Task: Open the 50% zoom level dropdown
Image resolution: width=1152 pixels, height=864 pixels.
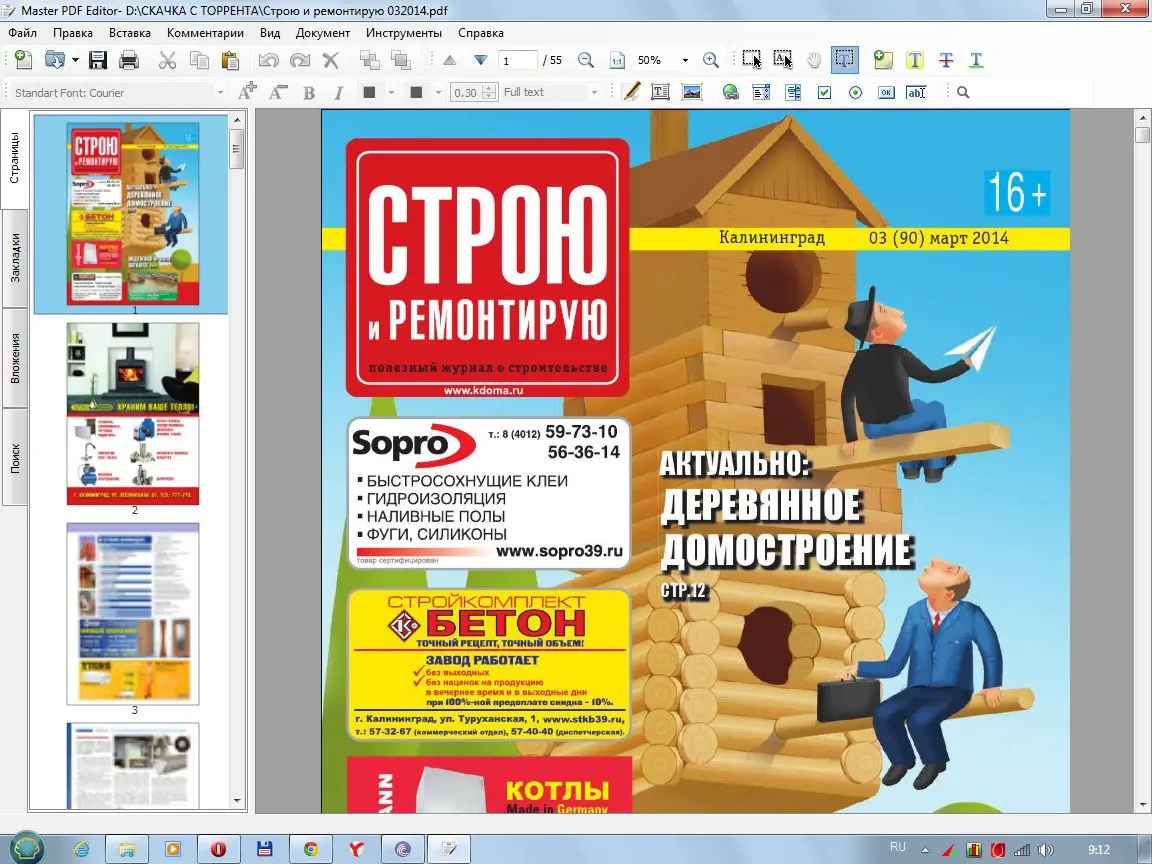Action: tap(685, 60)
